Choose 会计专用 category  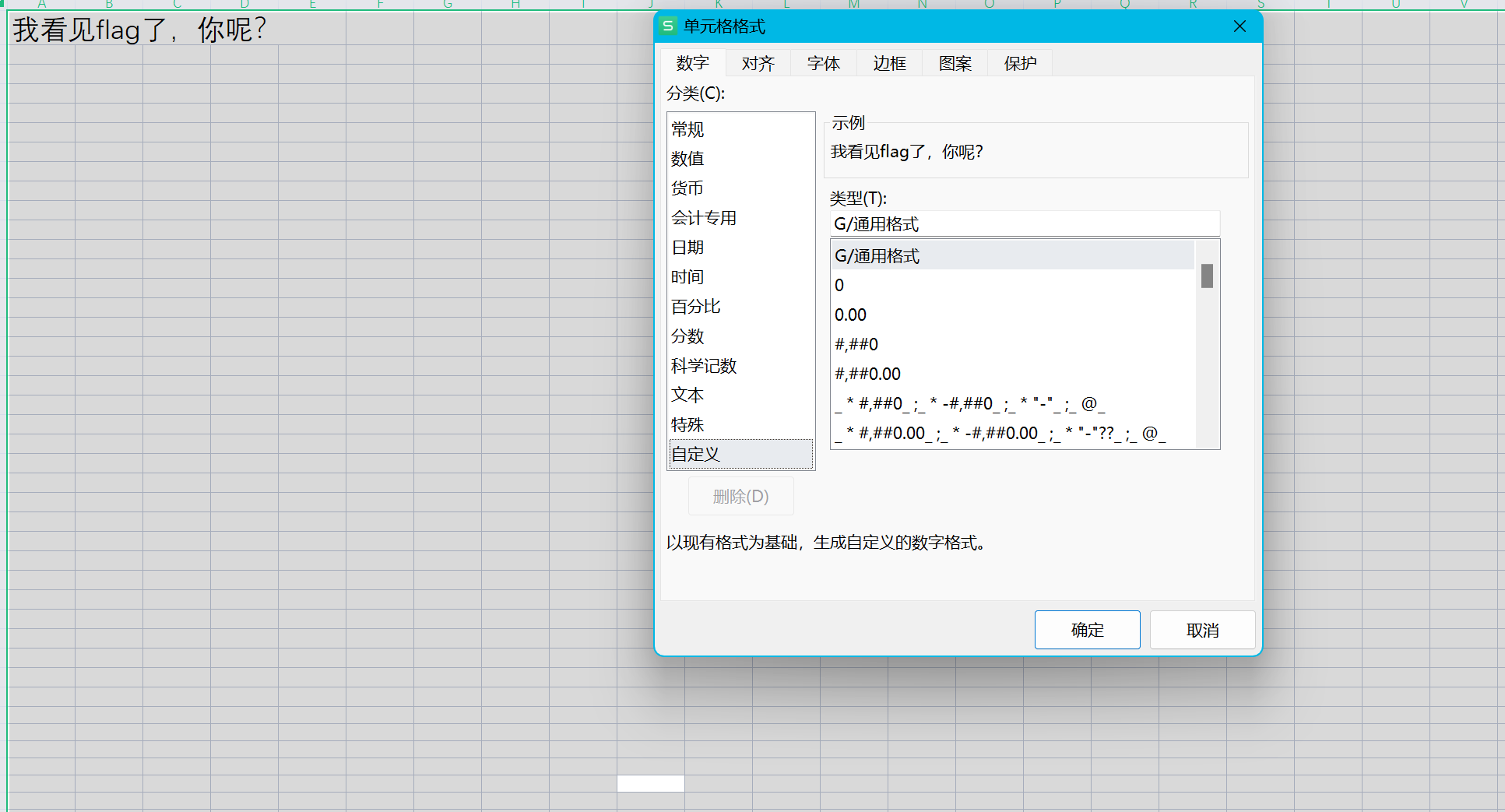click(740, 218)
